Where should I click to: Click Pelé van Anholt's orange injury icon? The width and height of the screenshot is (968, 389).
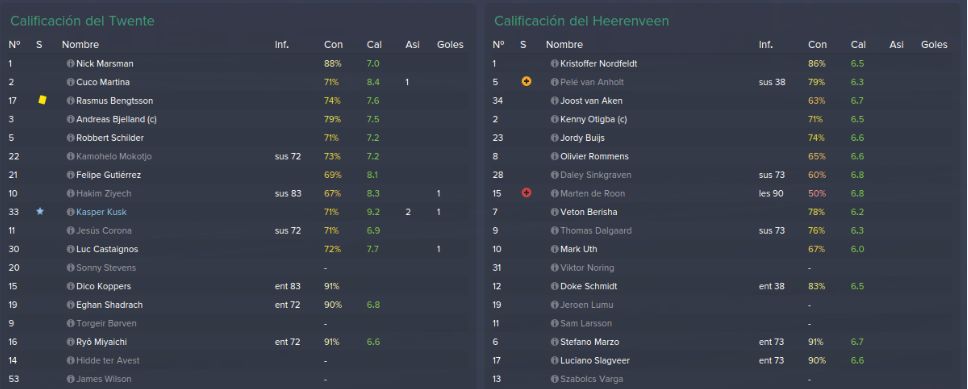tap(526, 82)
